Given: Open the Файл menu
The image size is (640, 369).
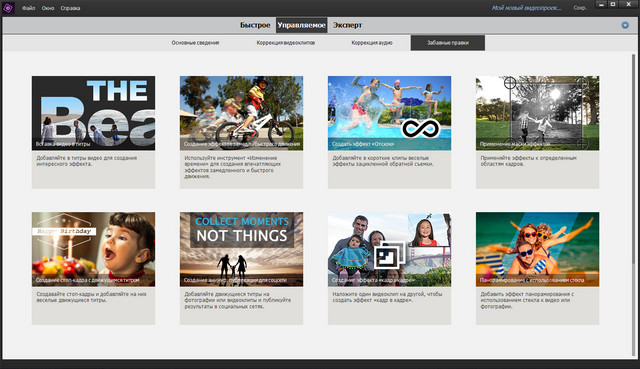Looking at the screenshot, I should point(28,8).
